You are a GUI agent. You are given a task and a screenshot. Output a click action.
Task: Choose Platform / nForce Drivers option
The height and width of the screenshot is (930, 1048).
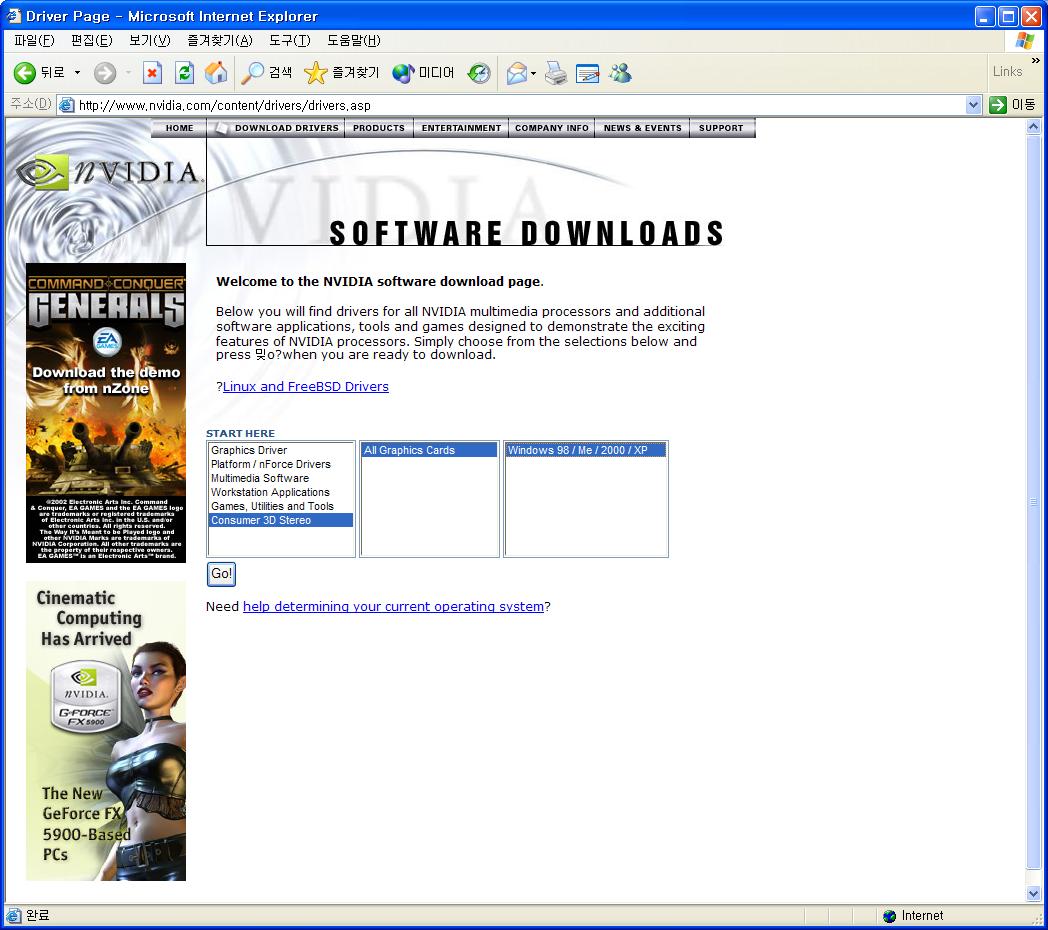(270, 464)
